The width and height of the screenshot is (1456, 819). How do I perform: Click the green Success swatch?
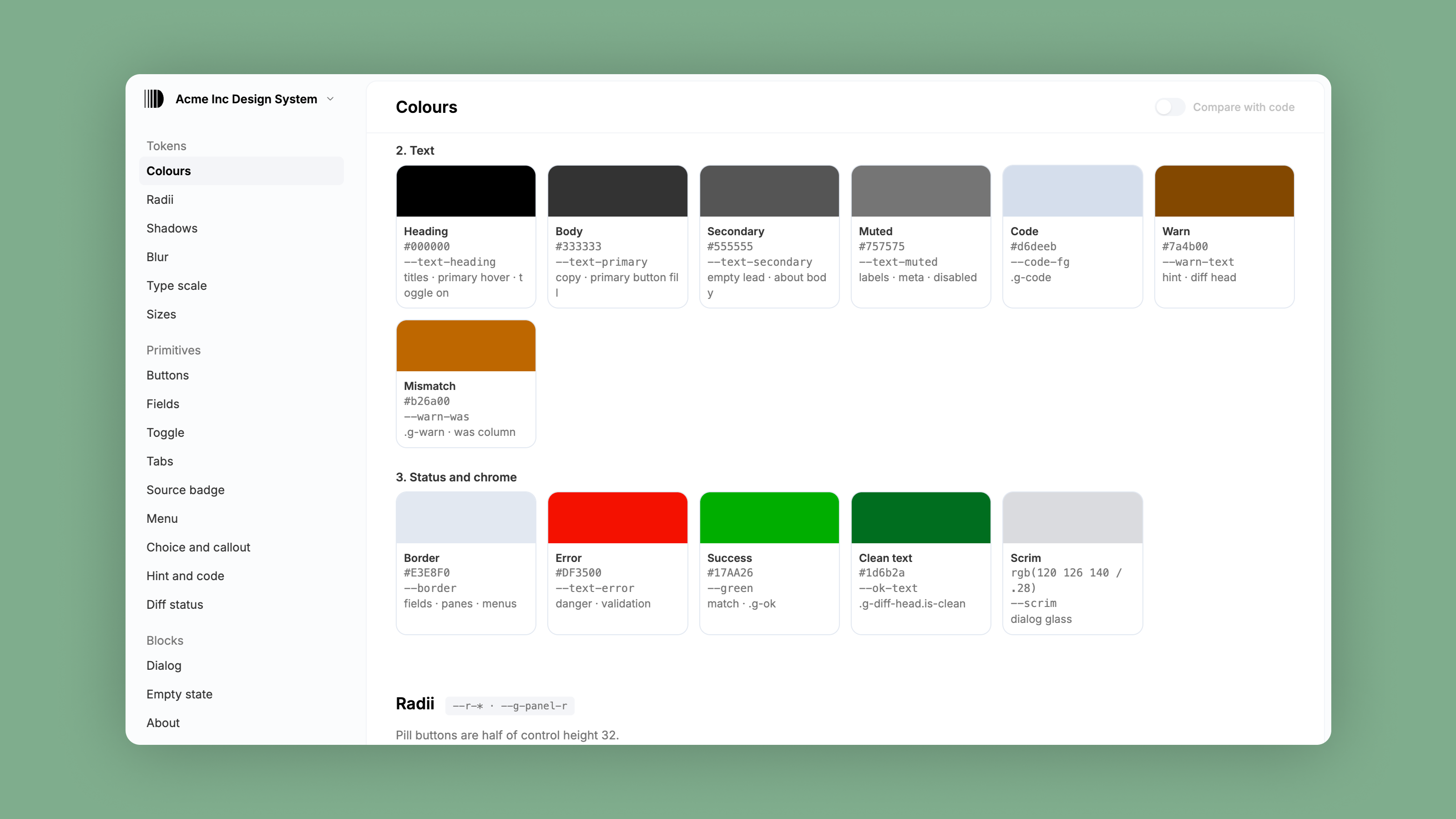click(x=769, y=518)
